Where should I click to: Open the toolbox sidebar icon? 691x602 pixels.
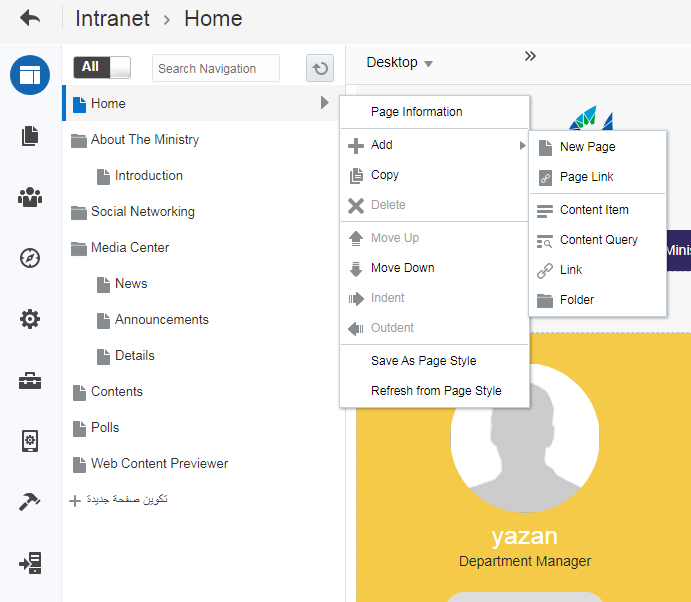(30, 380)
